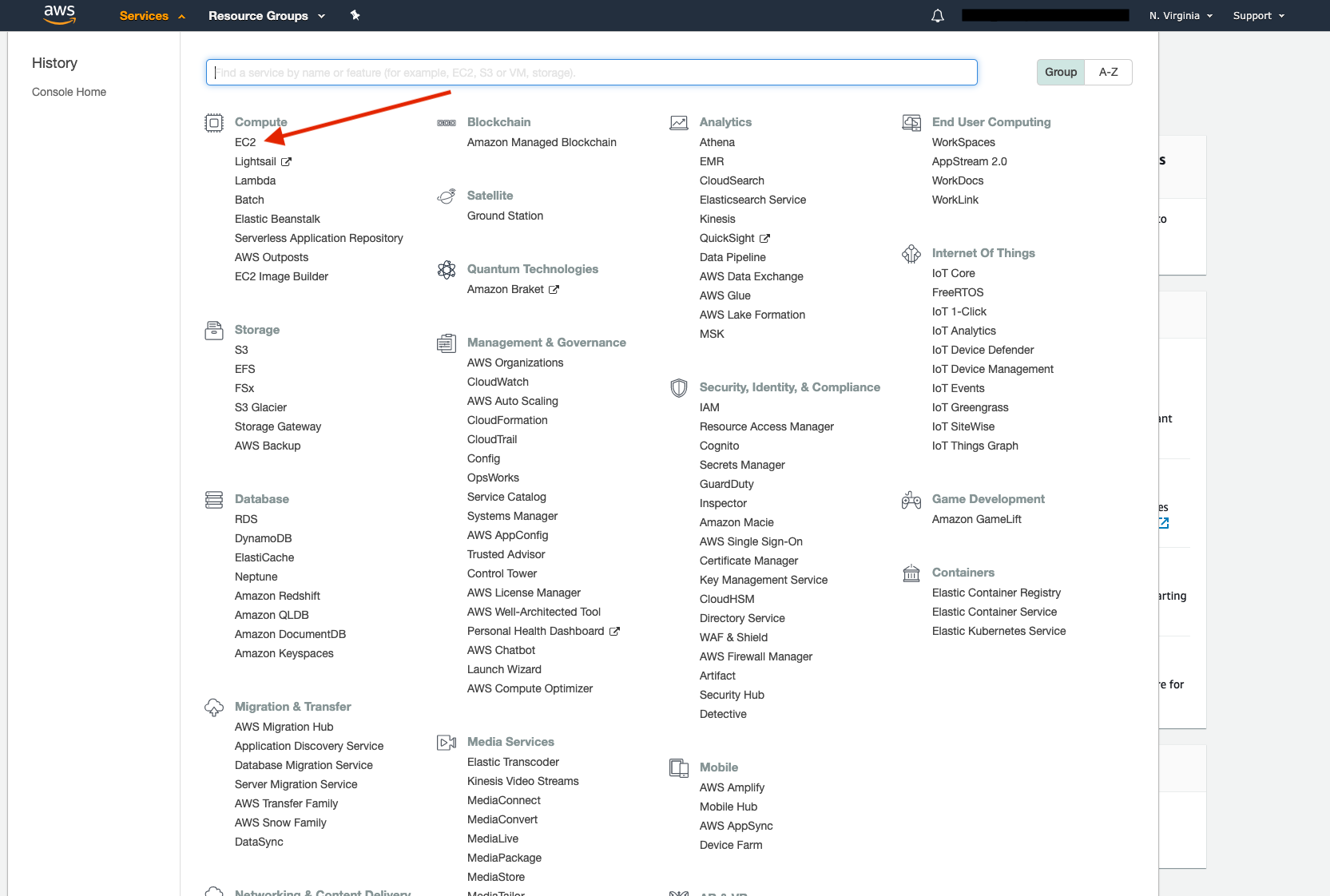The width and height of the screenshot is (1330, 896).
Task: Open the RDS service
Action: point(246,519)
